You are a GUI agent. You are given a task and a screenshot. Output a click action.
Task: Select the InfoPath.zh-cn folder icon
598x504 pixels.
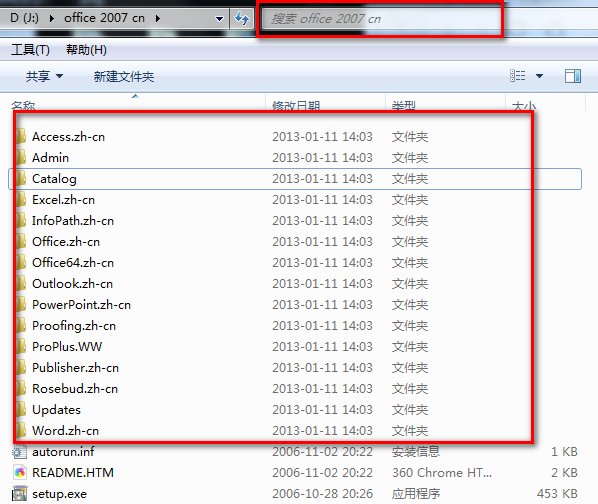20,220
